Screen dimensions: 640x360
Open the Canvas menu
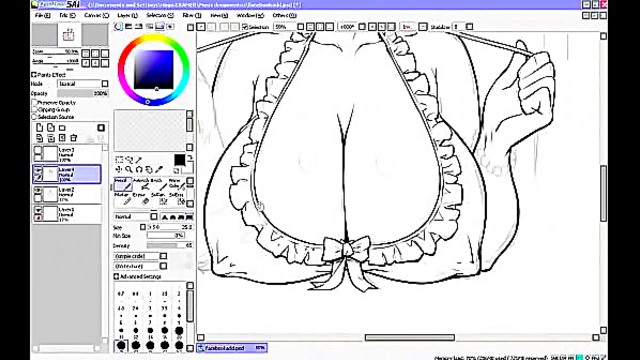(x=96, y=15)
